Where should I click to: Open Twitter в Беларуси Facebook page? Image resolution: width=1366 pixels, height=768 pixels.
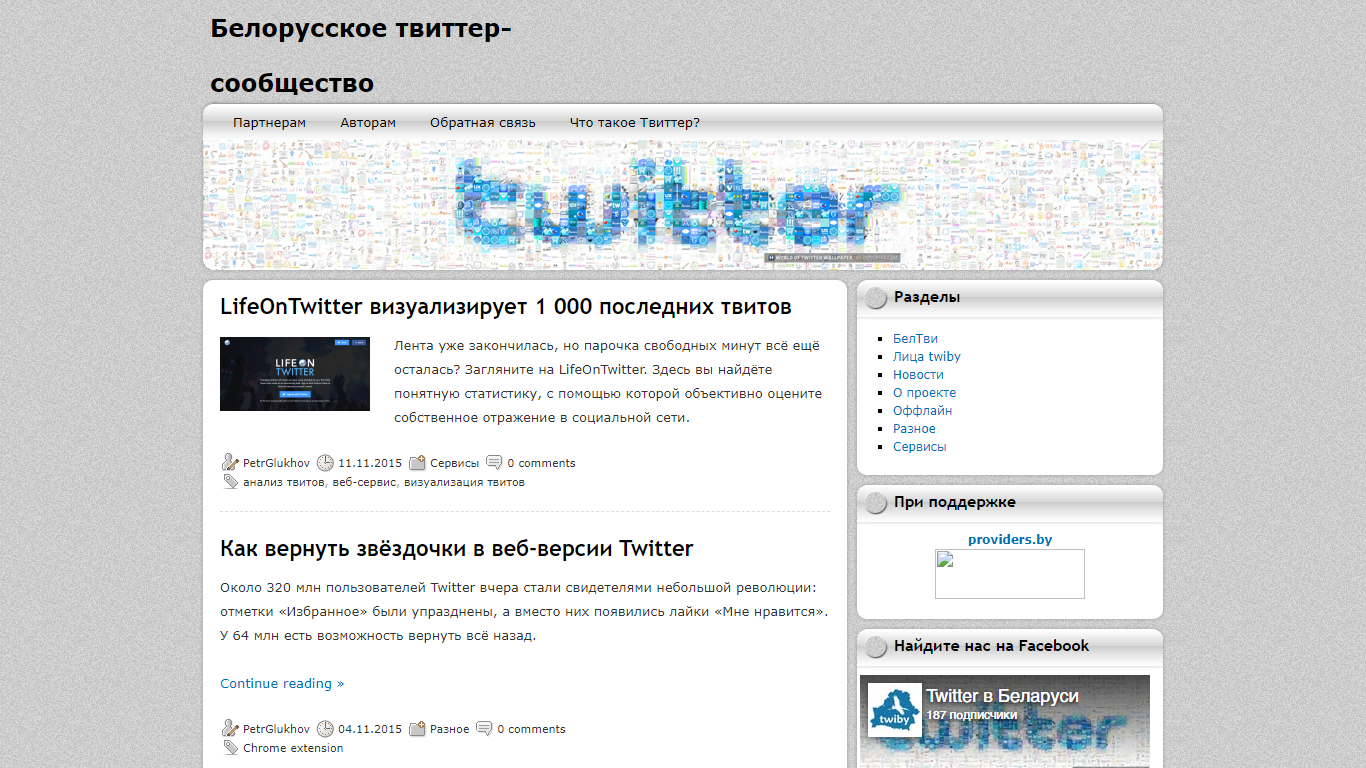pos(1002,696)
